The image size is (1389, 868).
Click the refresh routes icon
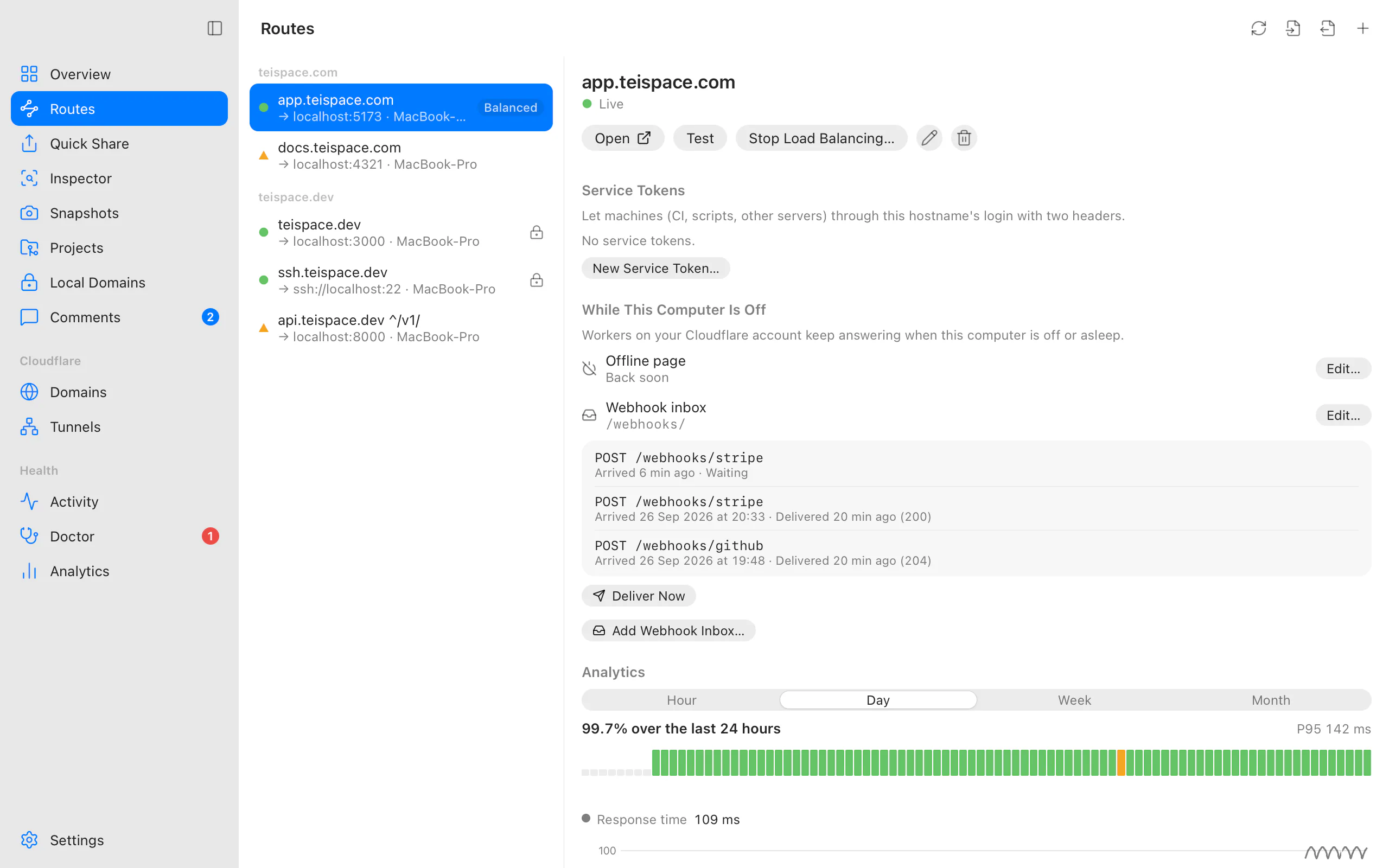1258,28
